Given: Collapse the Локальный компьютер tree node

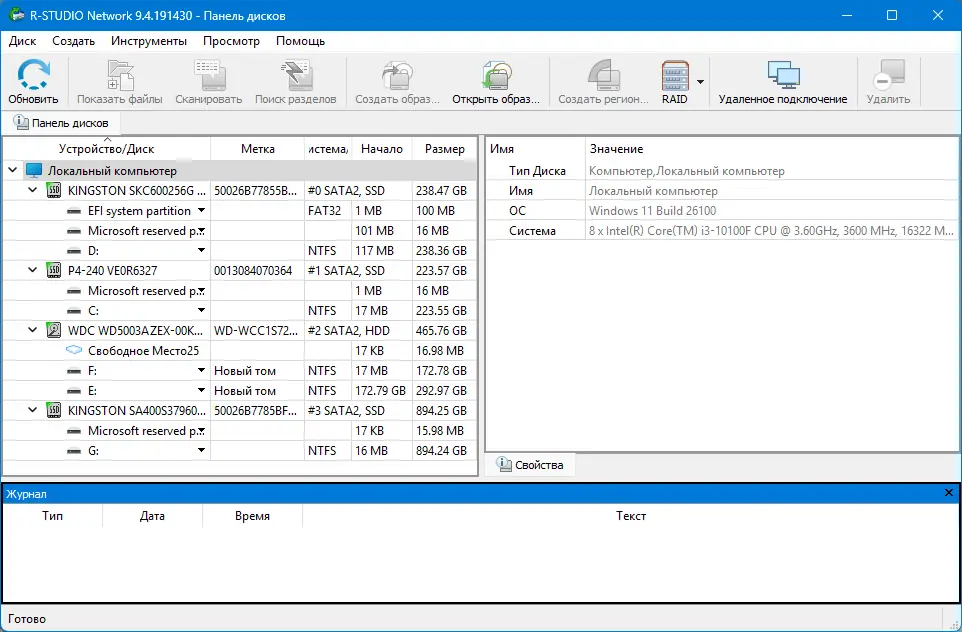Looking at the screenshot, I should [13, 170].
